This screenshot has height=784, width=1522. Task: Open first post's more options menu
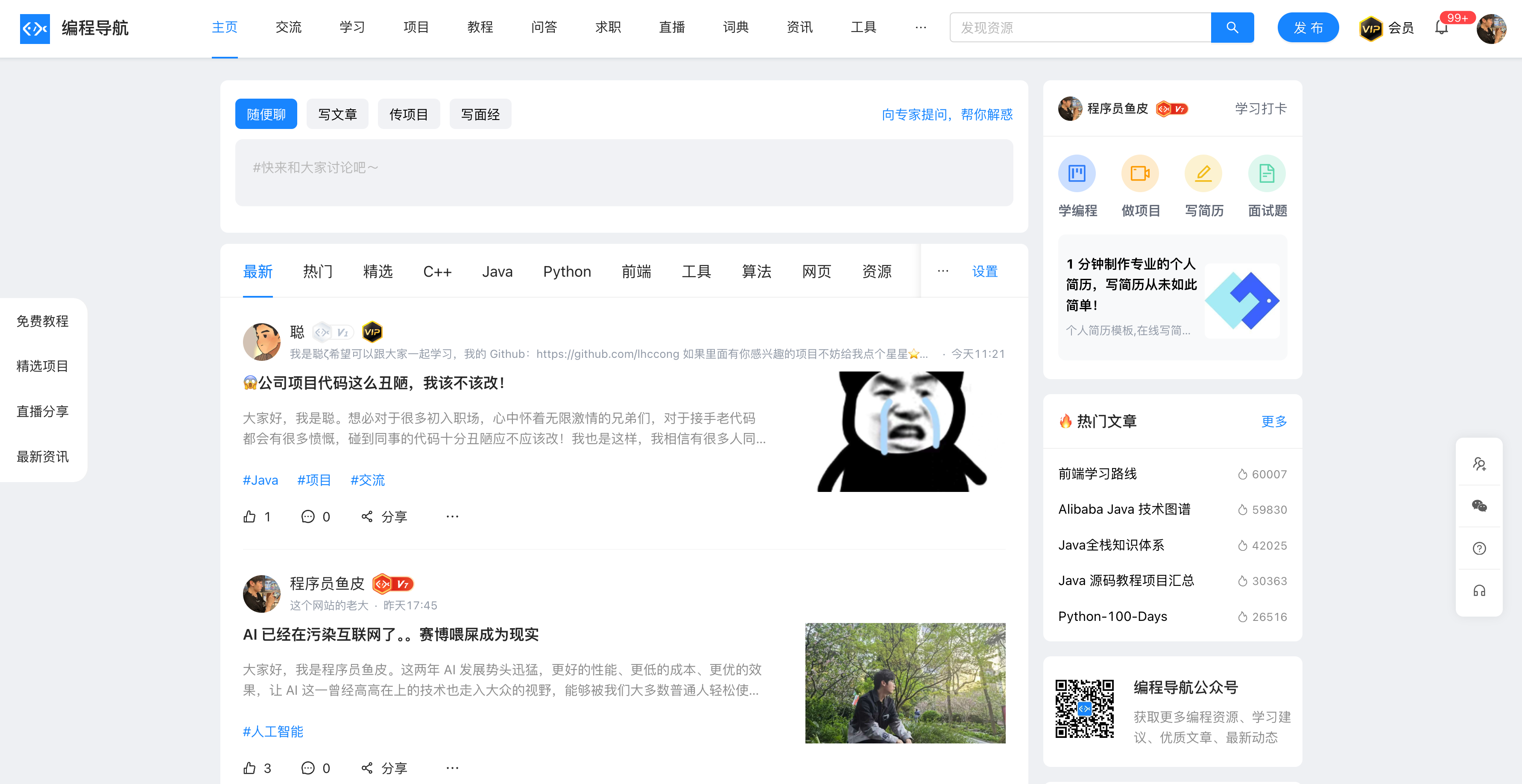[x=452, y=517]
